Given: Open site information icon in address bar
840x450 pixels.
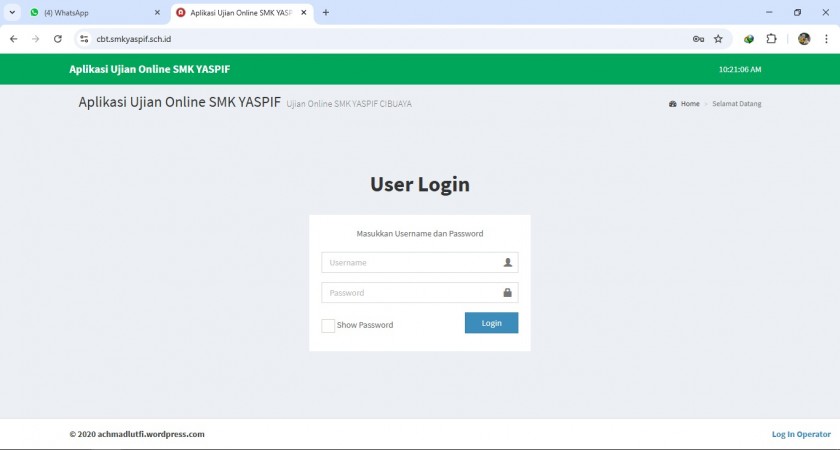Looking at the screenshot, I should coord(84,39).
